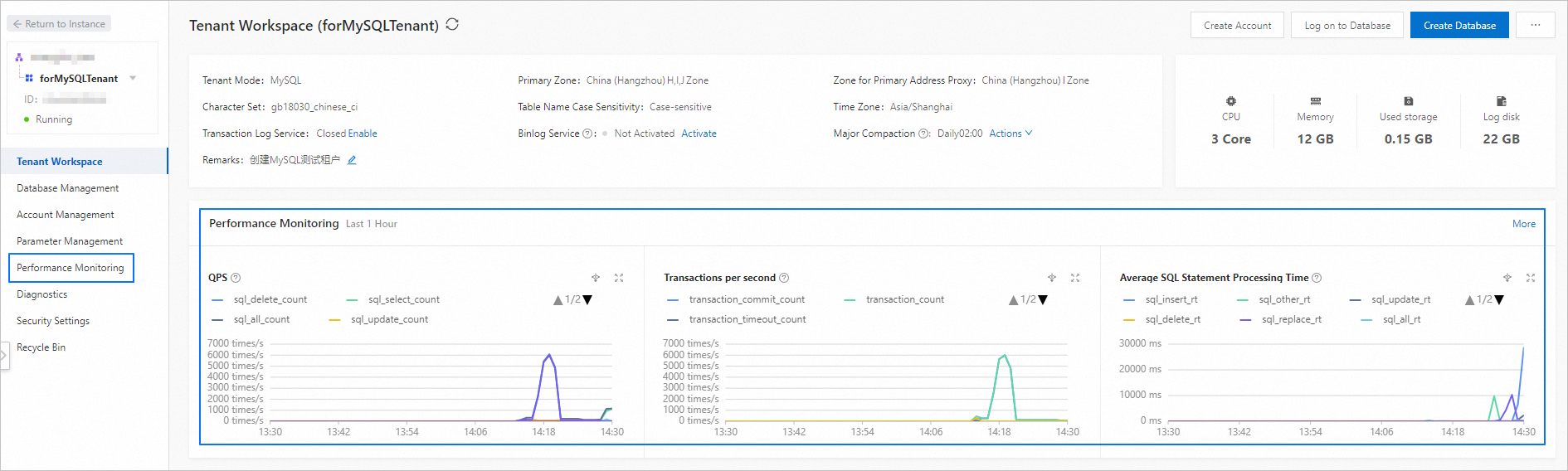Open More performance monitoring link
1568x471 pixels.
(1523, 224)
